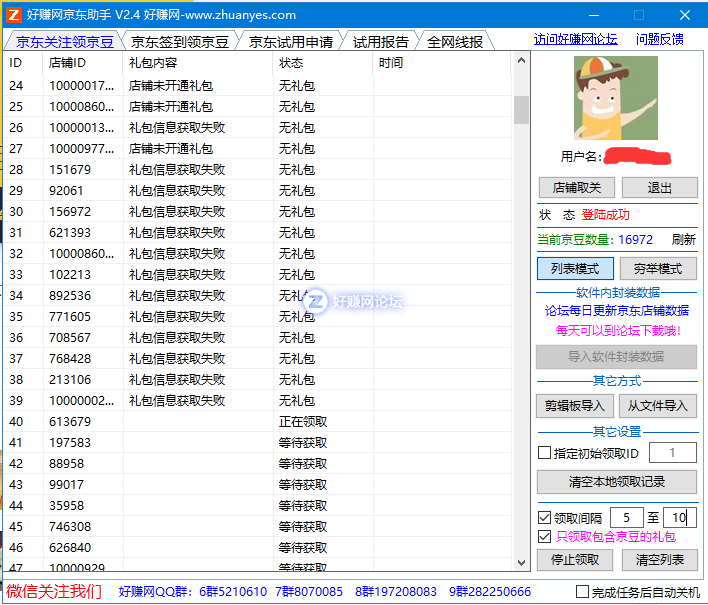Select the row with shop ID 35958
This screenshot has height=605, width=708.
coord(258,506)
